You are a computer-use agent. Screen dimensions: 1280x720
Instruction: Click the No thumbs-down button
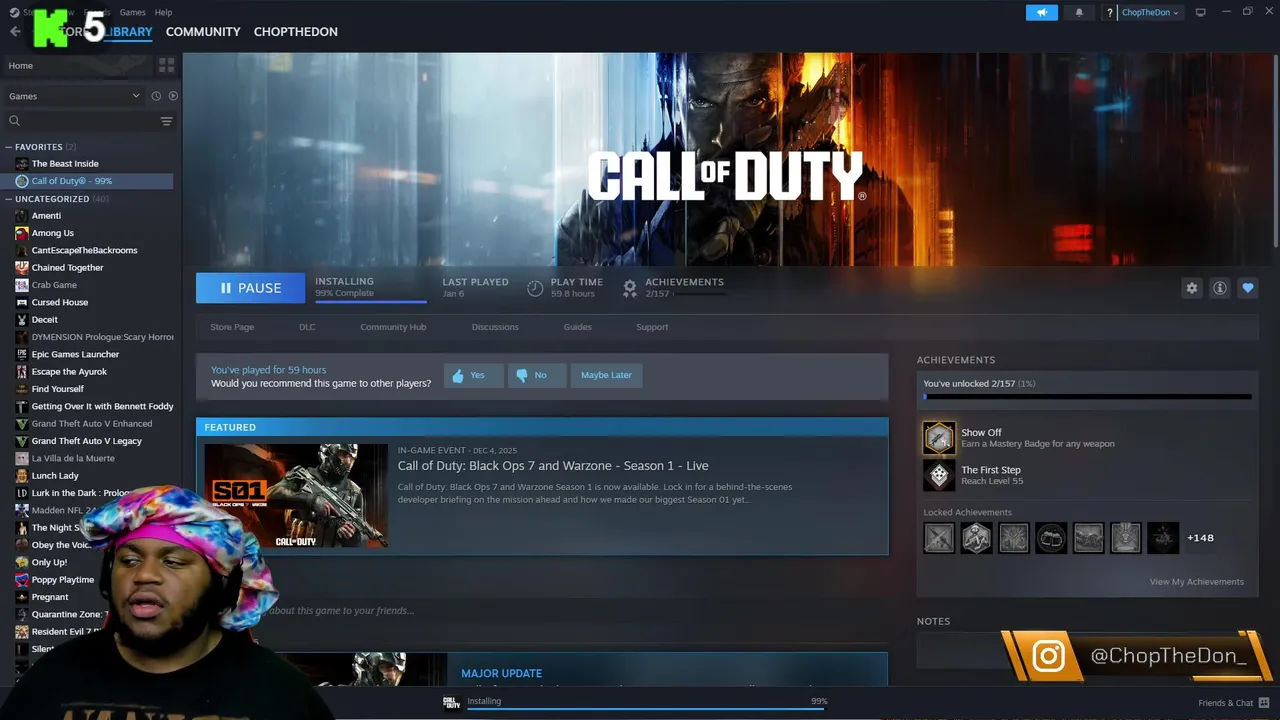click(x=536, y=375)
